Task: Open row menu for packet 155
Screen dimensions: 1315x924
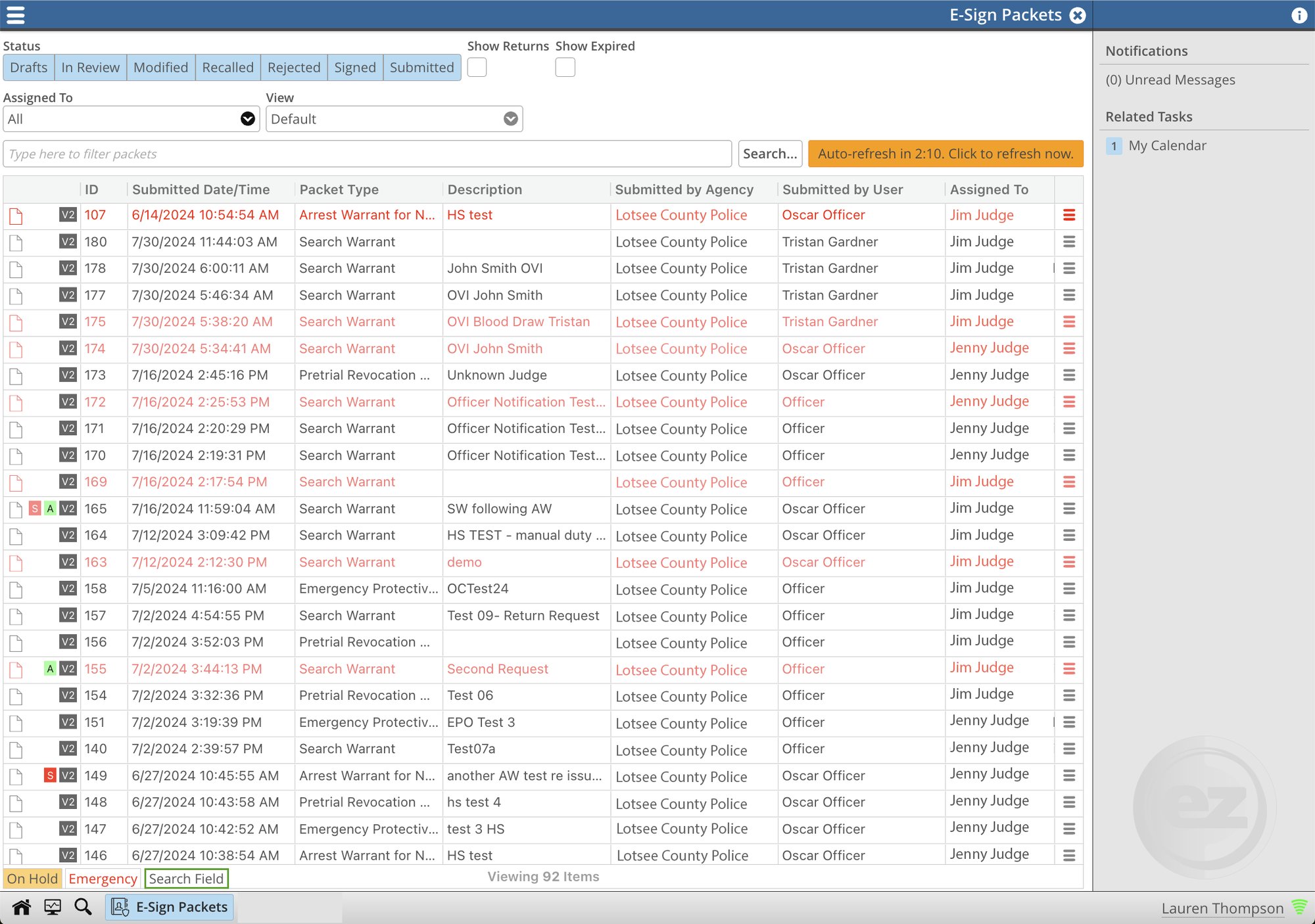Action: pos(1069,669)
